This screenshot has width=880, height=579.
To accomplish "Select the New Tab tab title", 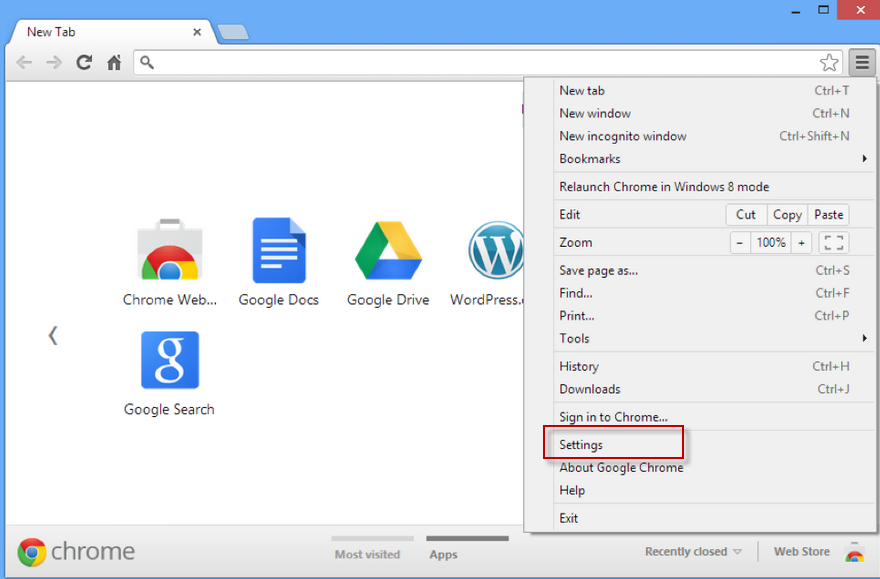I will click(x=51, y=32).
